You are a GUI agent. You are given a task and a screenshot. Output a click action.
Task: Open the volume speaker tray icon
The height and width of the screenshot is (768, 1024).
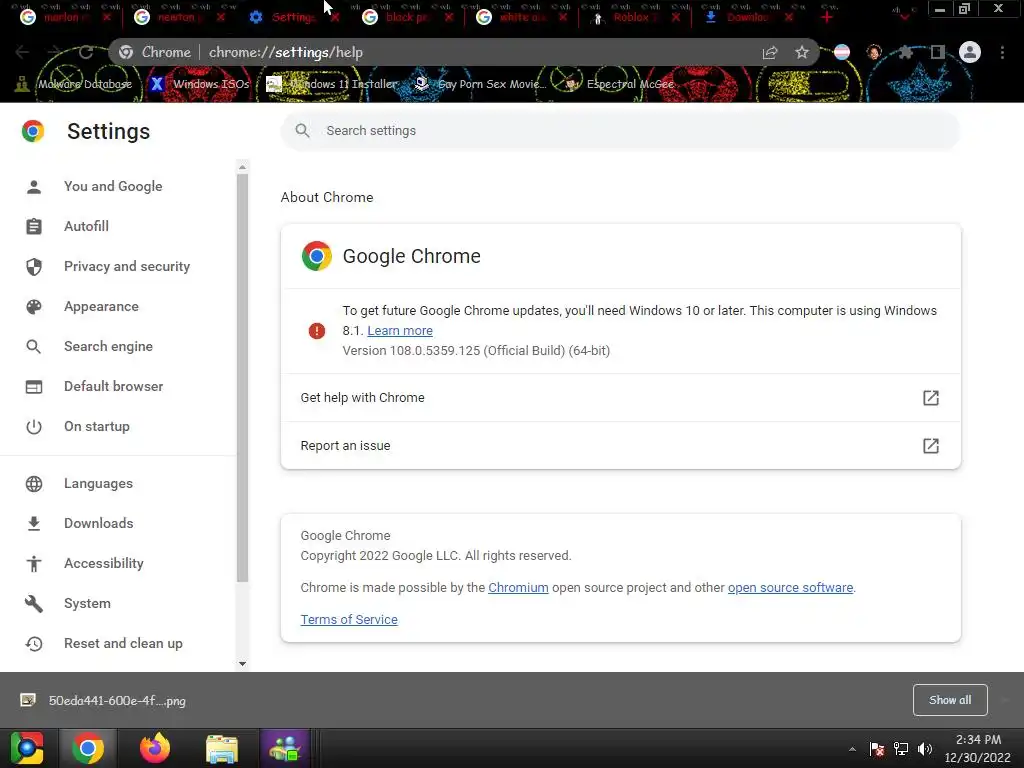[924, 749]
